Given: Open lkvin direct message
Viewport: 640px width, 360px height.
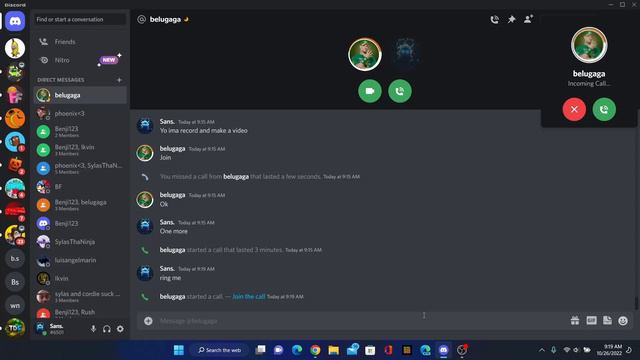Looking at the screenshot, I should click(80, 278).
